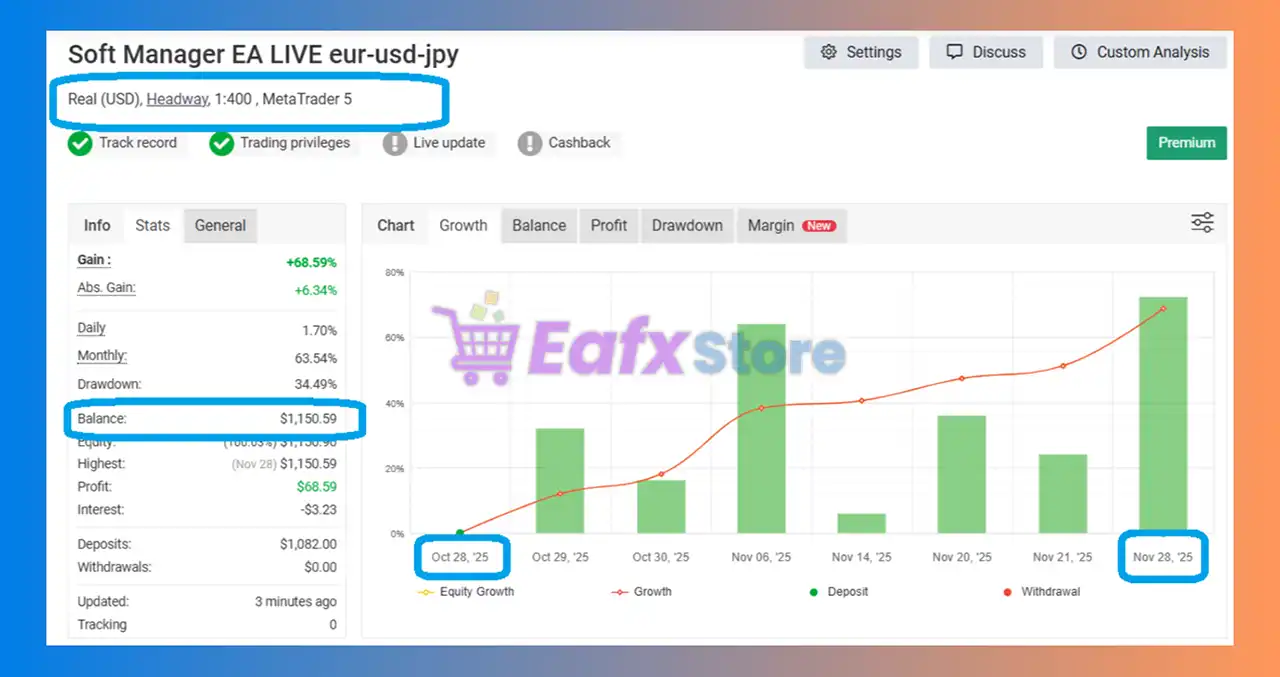The image size is (1280, 677).
Task: Click the Settings gear icon
Action: tap(829, 52)
